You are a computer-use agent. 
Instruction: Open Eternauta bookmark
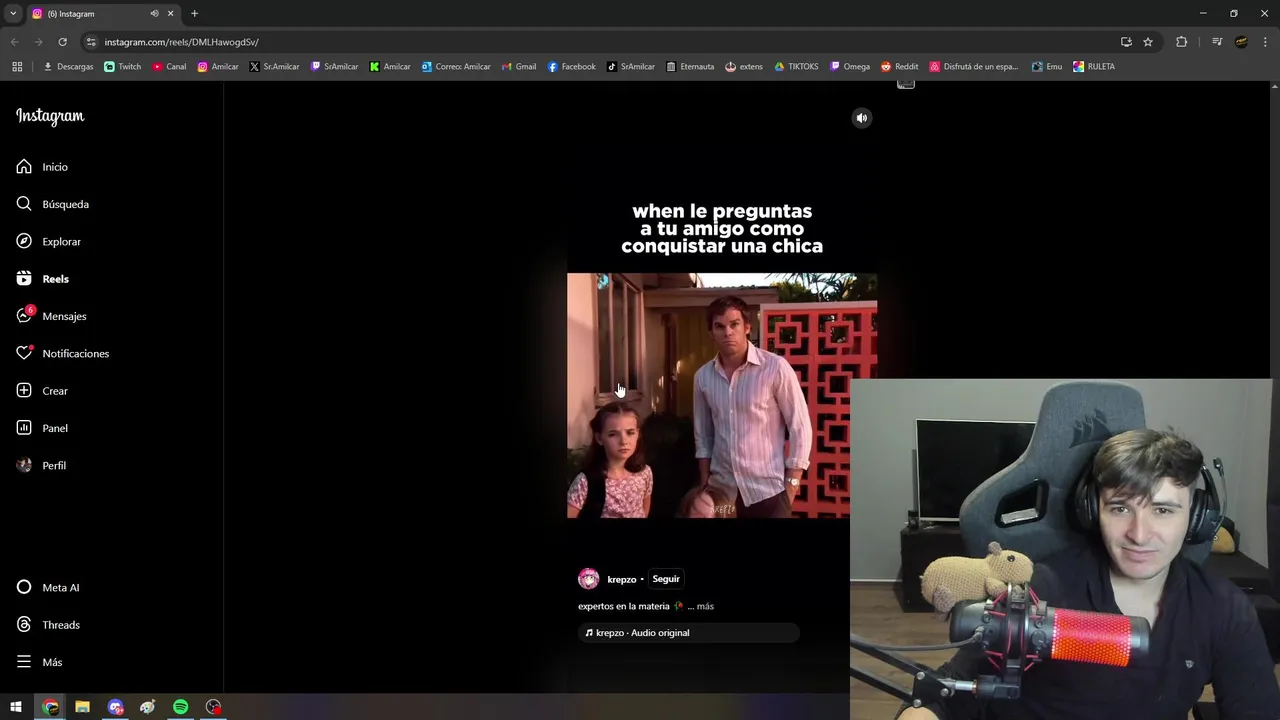(x=690, y=67)
